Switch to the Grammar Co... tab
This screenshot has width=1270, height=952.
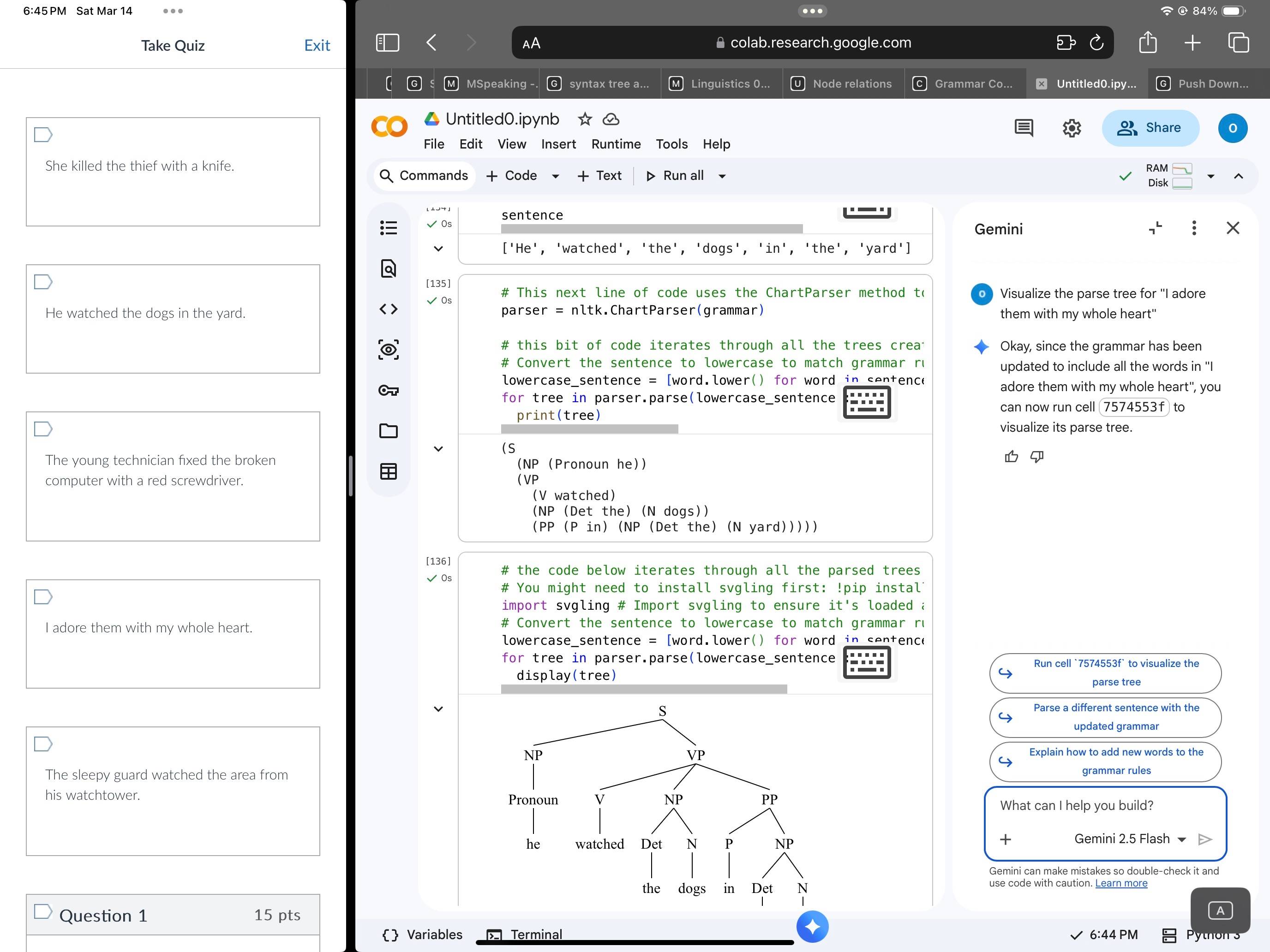tap(964, 84)
